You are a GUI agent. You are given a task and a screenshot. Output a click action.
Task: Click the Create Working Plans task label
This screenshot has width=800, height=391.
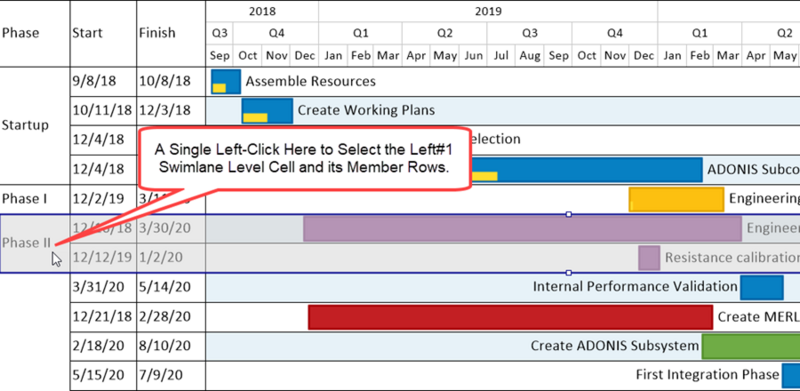coord(366,110)
